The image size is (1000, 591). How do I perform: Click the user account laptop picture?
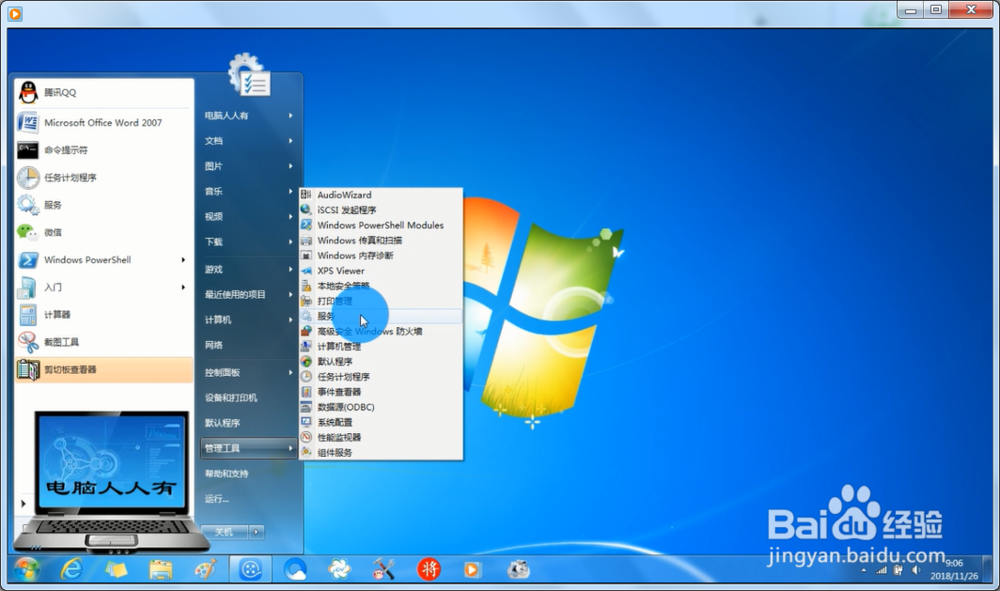[x=110, y=482]
